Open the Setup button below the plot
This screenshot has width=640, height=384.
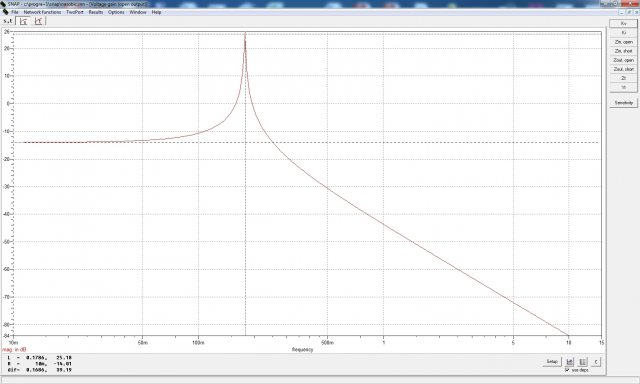(x=552, y=362)
